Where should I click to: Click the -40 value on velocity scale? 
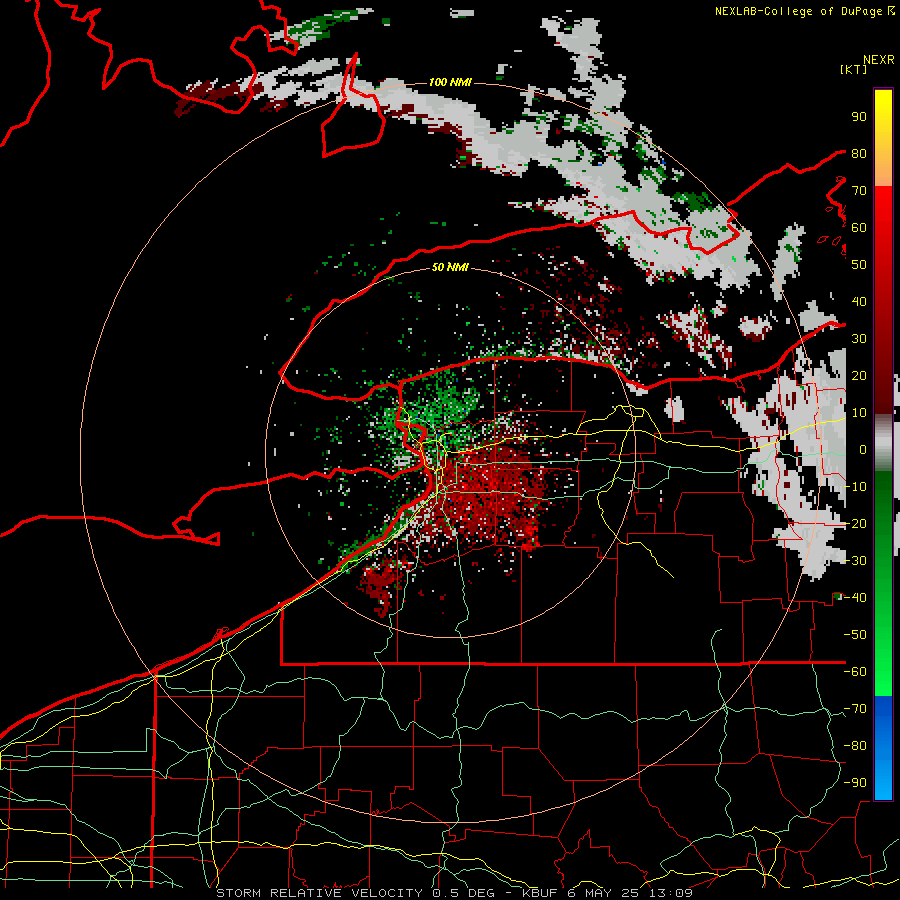(x=855, y=598)
